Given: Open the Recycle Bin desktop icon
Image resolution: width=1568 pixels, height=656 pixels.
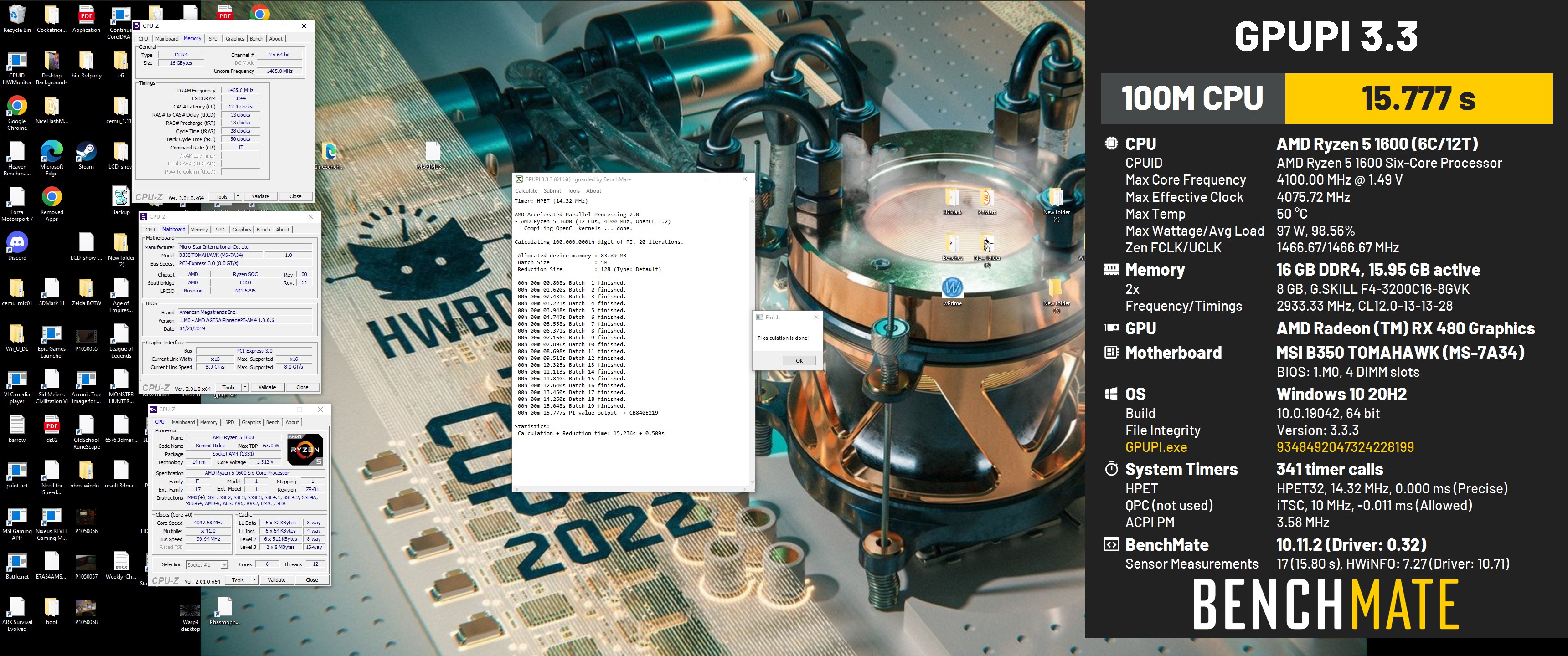Looking at the screenshot, I should tap(17, 18).
